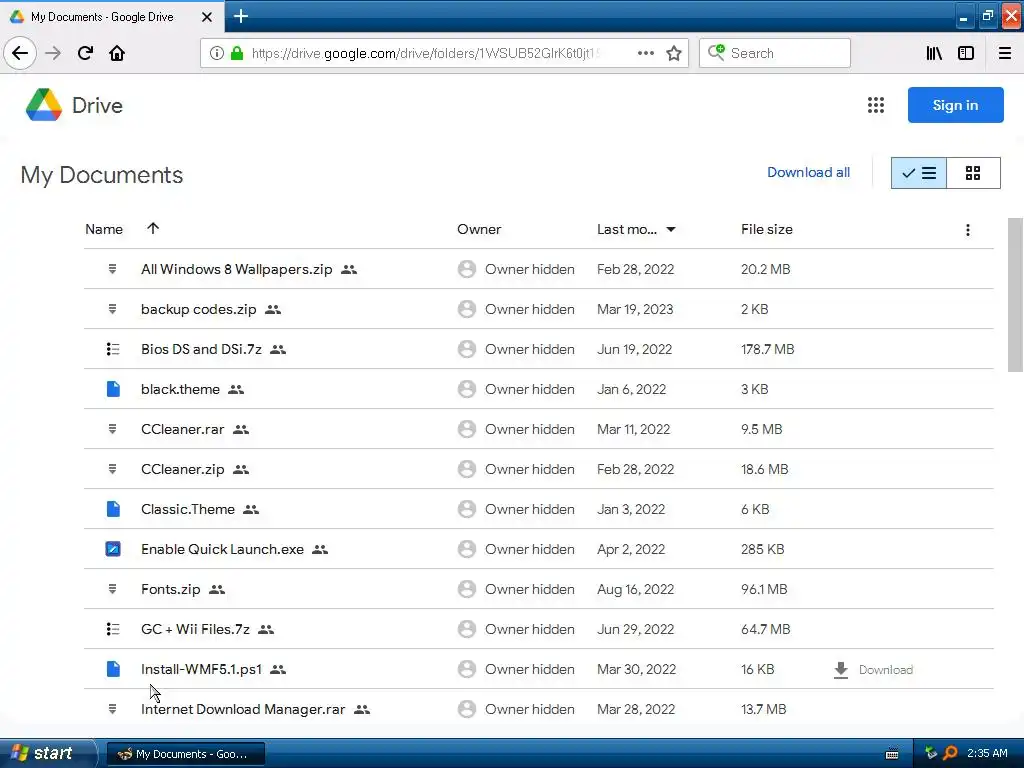
Task: Sort by the Name column header
Action: [x=104, y=229]
